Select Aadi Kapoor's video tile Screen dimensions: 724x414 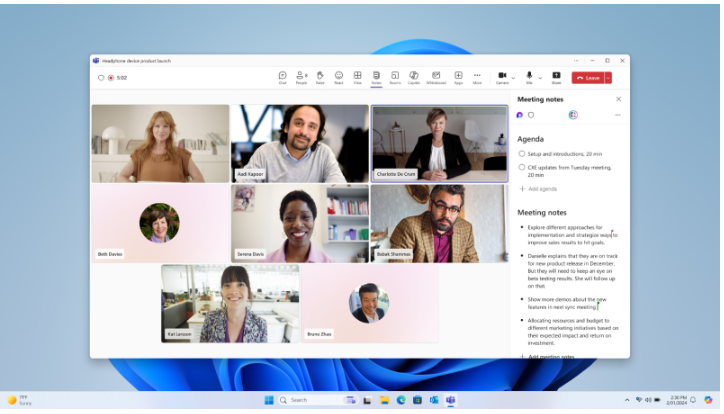[300, 144]
